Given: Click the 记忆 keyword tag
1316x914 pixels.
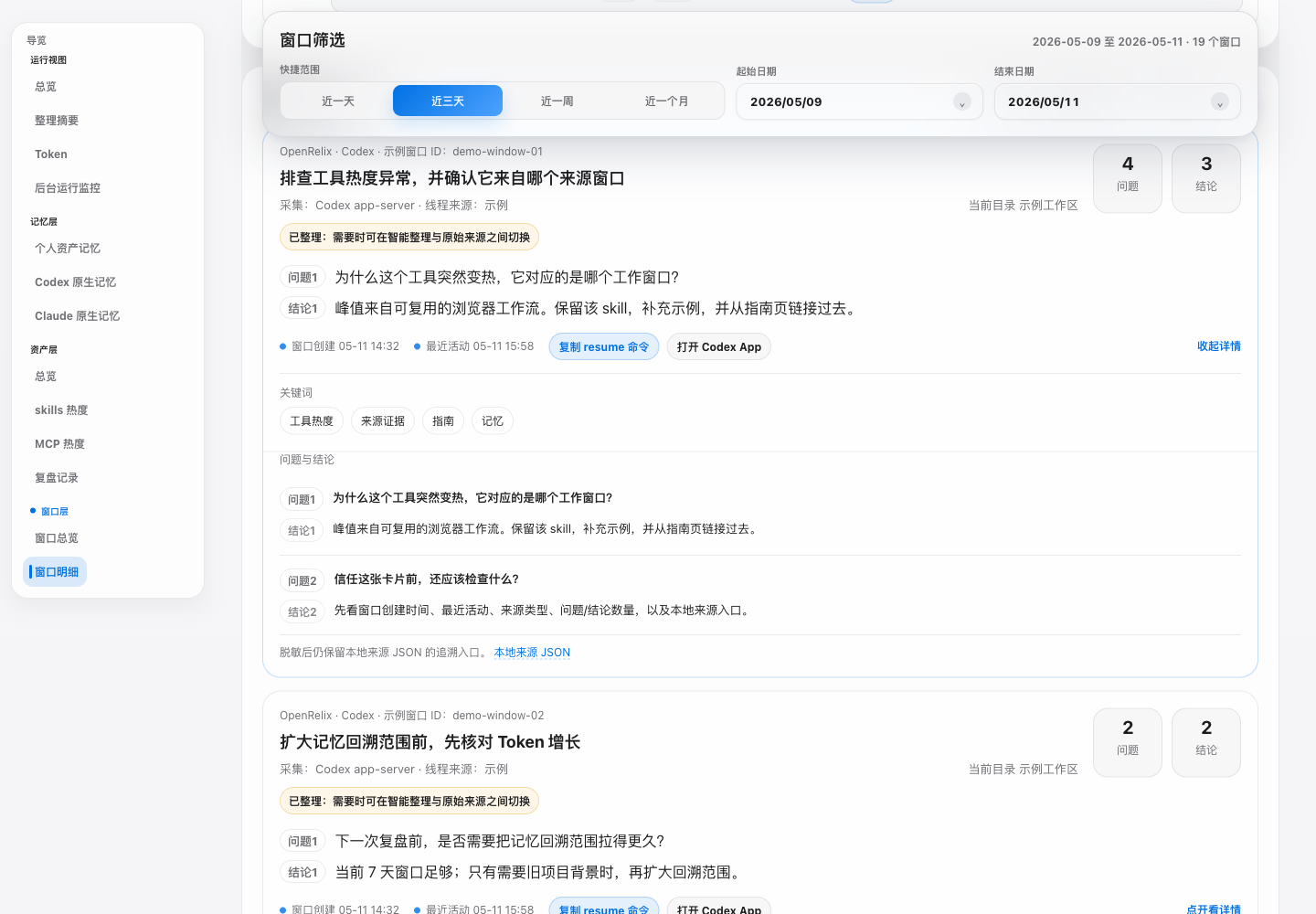Looking at the screenshot, I should (x=493, y=421).
